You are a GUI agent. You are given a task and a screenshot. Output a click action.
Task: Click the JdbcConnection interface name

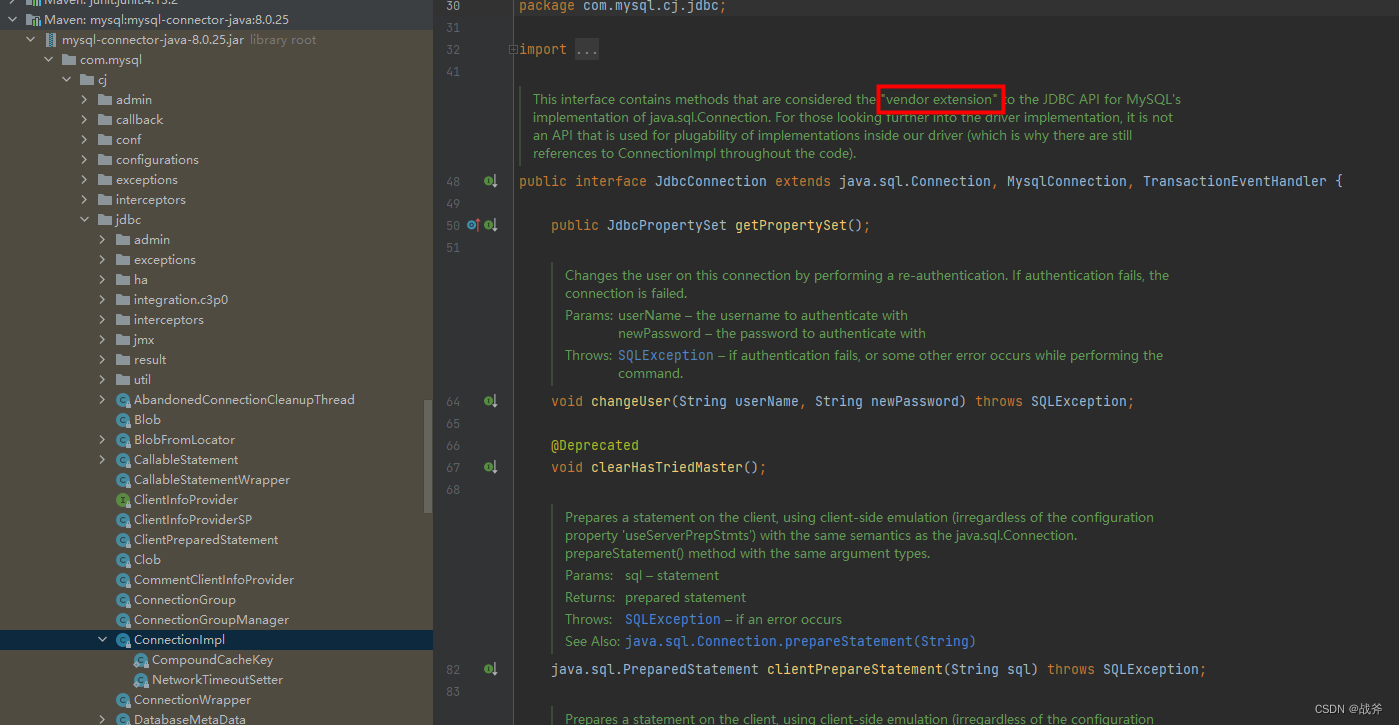coord(711,181)
